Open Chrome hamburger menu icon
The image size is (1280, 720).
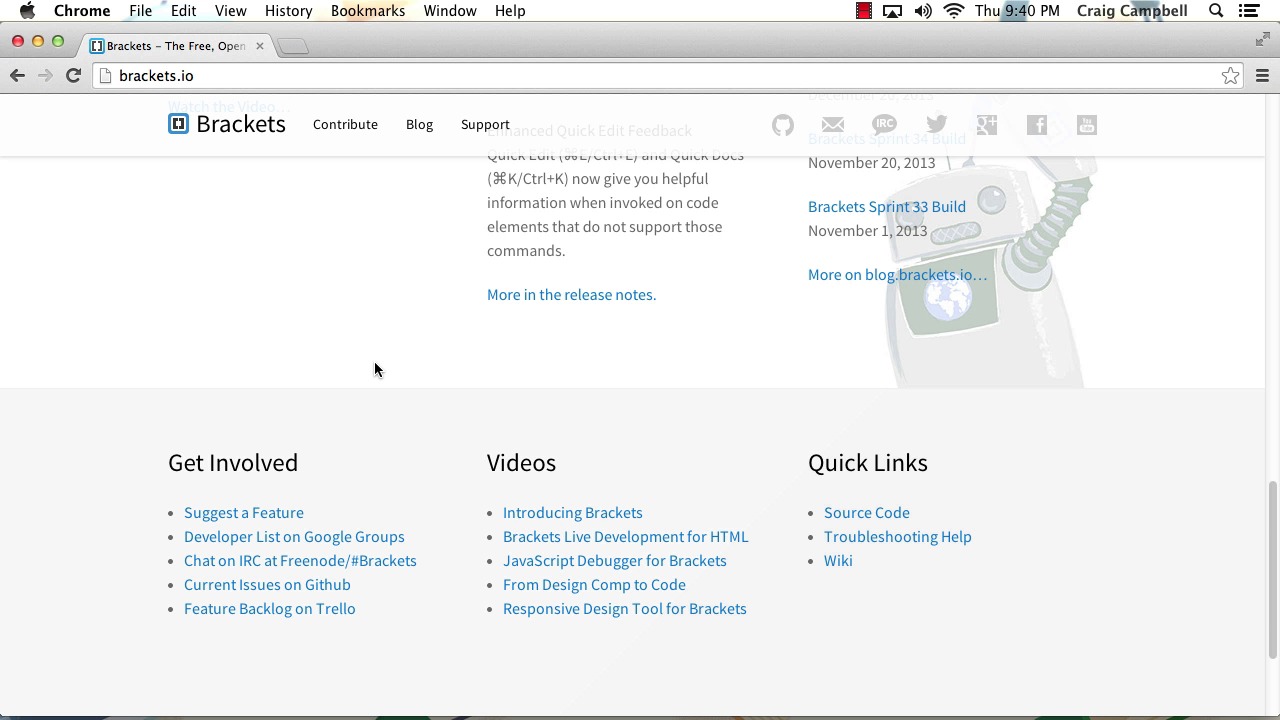[x=1262, y=76]
